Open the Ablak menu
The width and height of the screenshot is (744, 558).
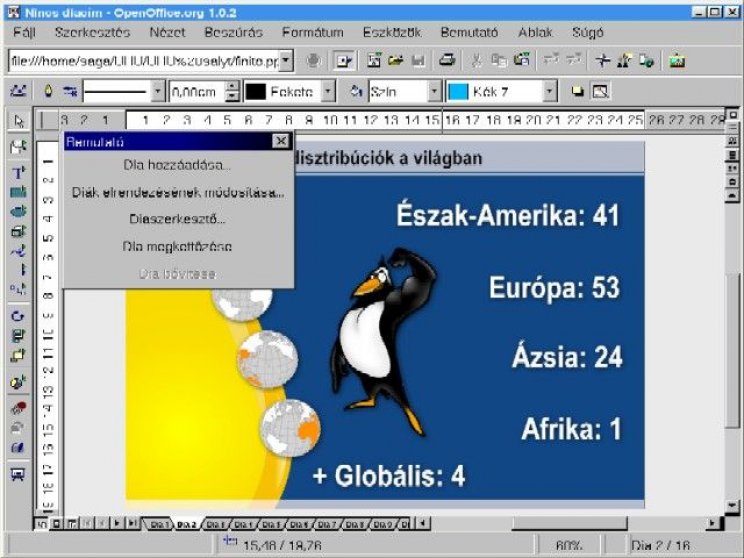coord(535,32)
